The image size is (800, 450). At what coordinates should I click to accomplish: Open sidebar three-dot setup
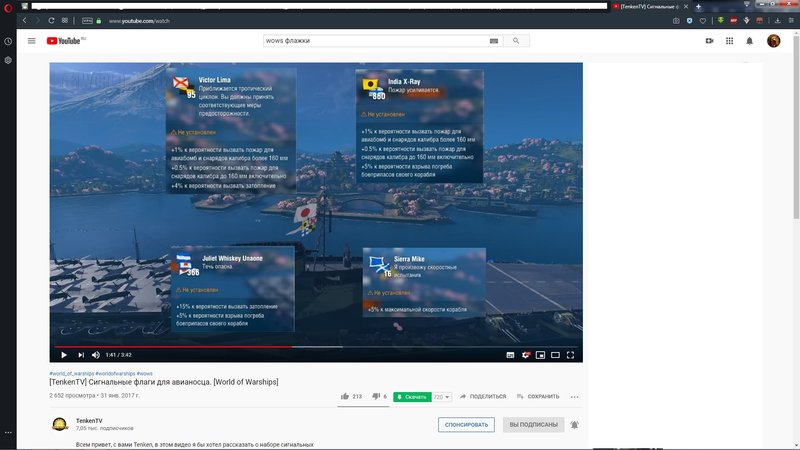coord(8,433)
